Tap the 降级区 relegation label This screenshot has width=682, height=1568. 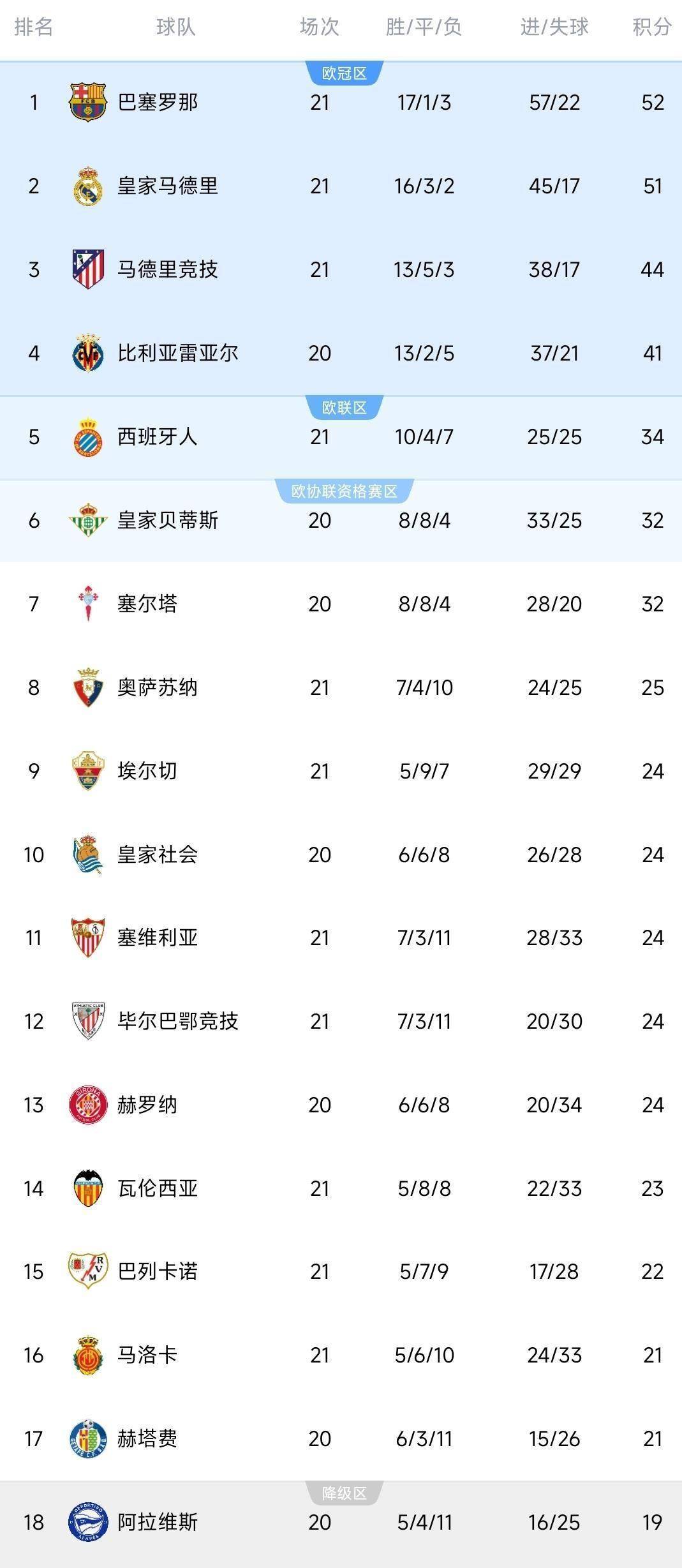(344, 1493)
